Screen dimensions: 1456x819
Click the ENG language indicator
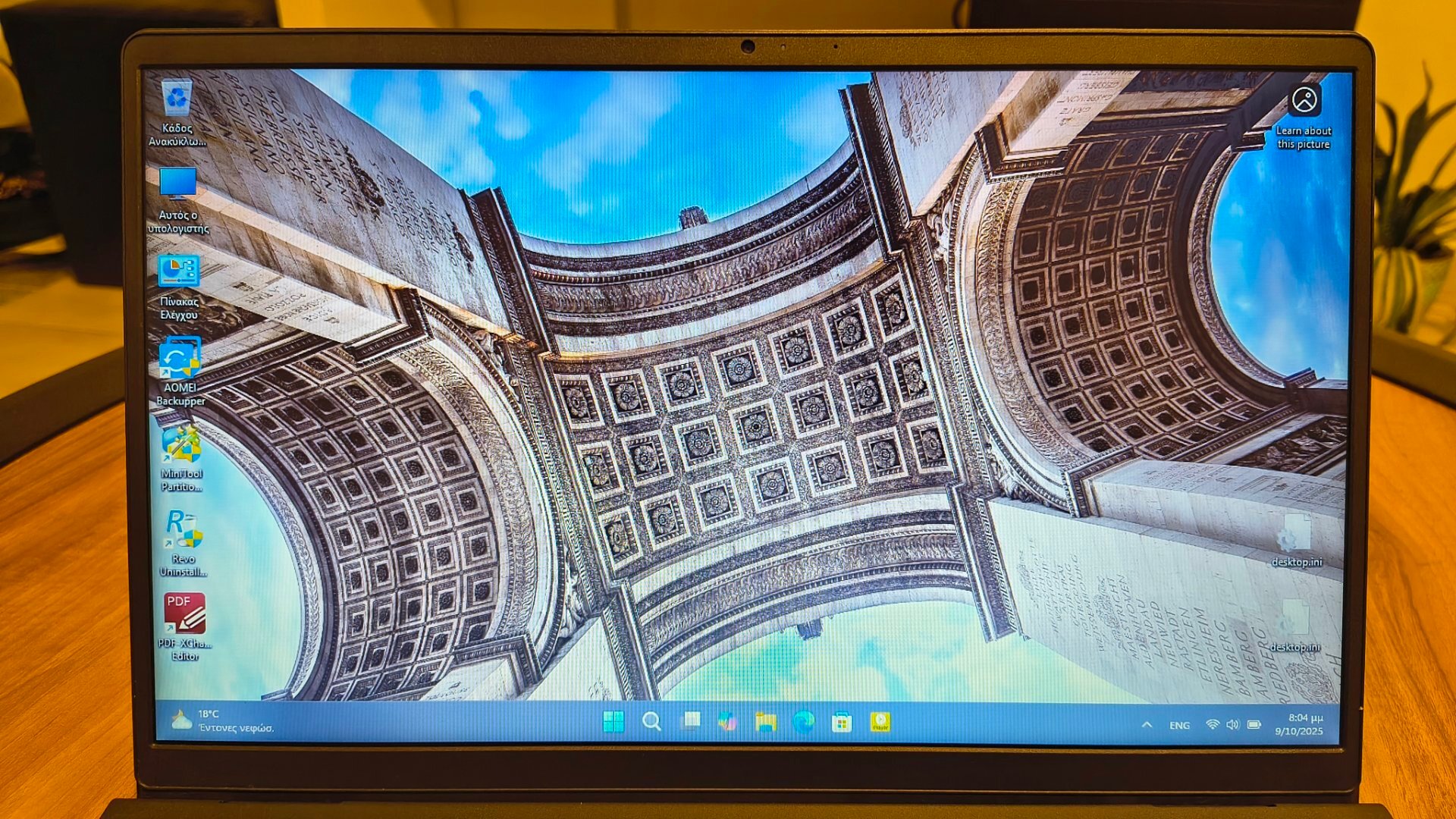(x=1179, y=726)
